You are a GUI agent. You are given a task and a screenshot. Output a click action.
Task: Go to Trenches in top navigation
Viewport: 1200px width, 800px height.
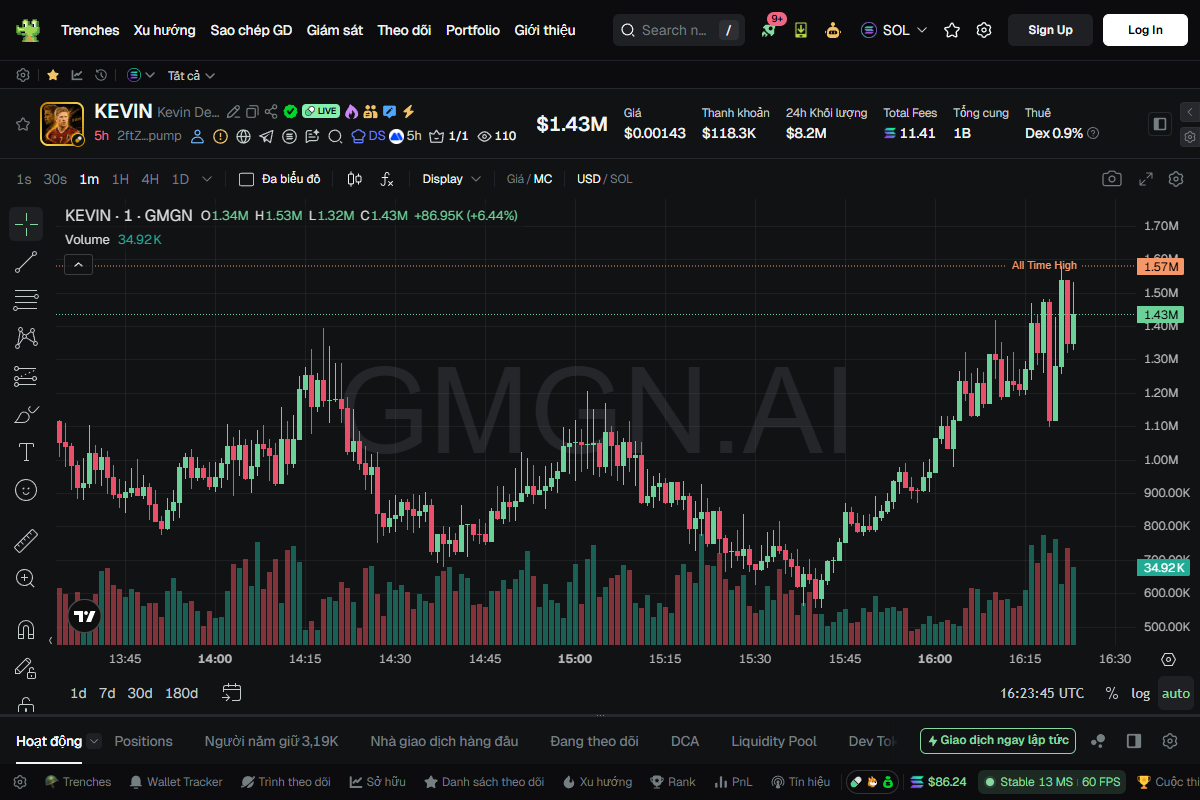point(90,30)
